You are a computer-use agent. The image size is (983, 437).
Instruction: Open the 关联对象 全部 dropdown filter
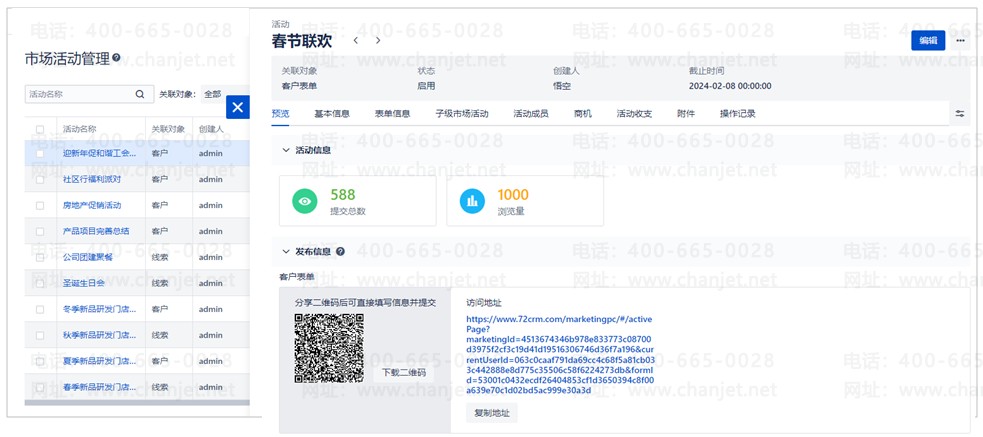[x=213, y=94]
